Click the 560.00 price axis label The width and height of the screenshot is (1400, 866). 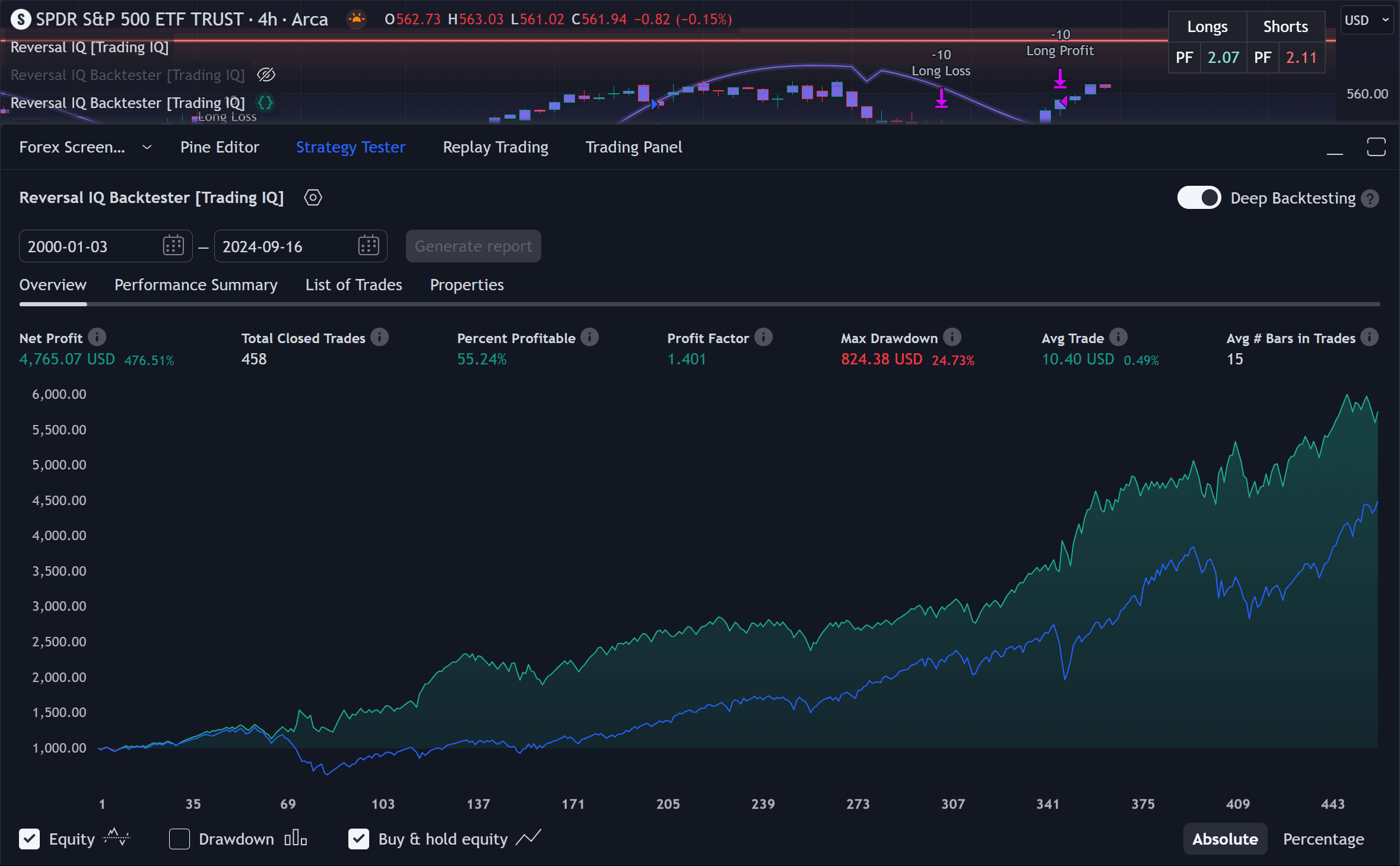[x=1367, y=94]
